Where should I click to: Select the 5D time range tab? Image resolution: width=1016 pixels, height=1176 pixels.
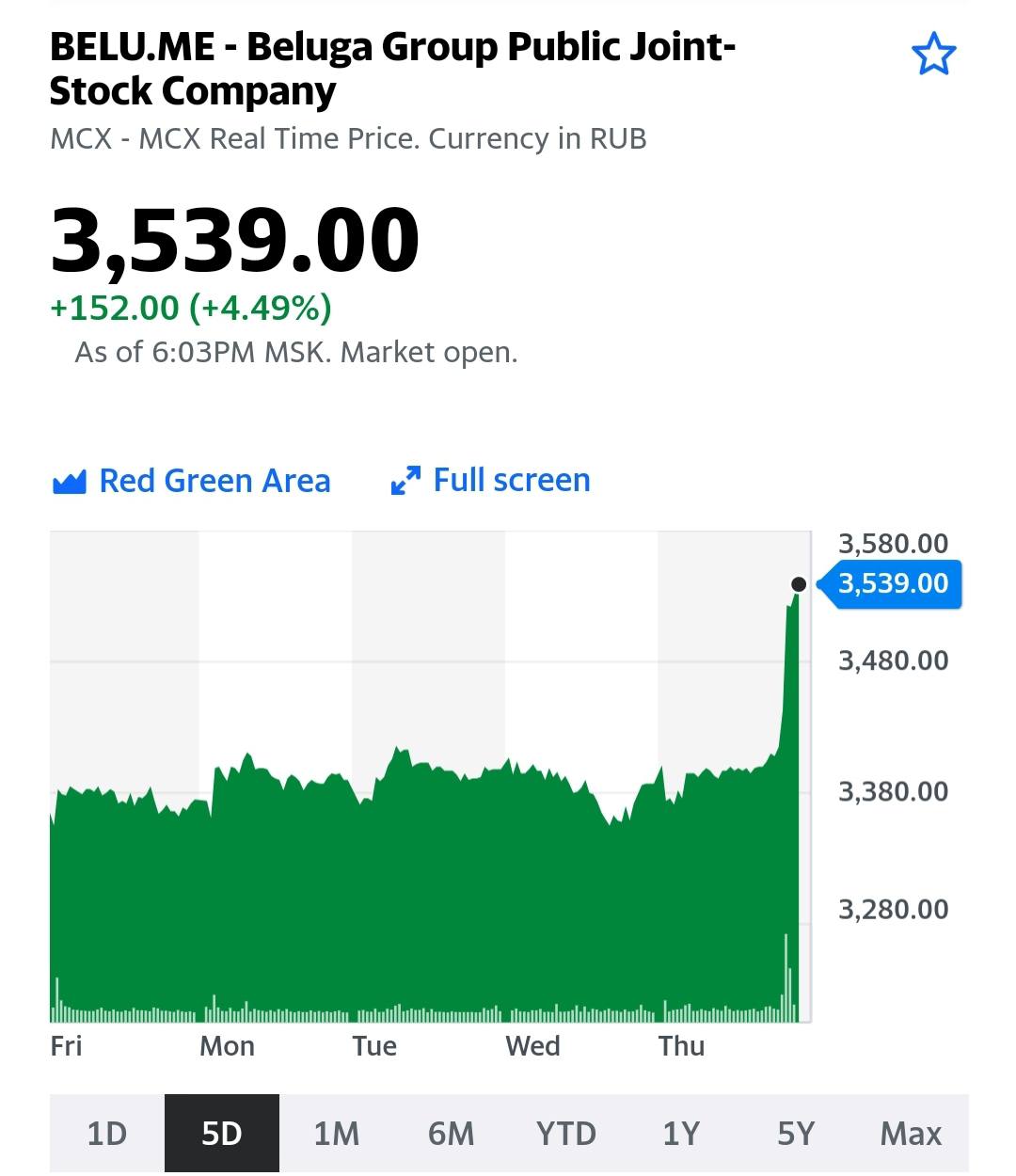[222, 1134]
